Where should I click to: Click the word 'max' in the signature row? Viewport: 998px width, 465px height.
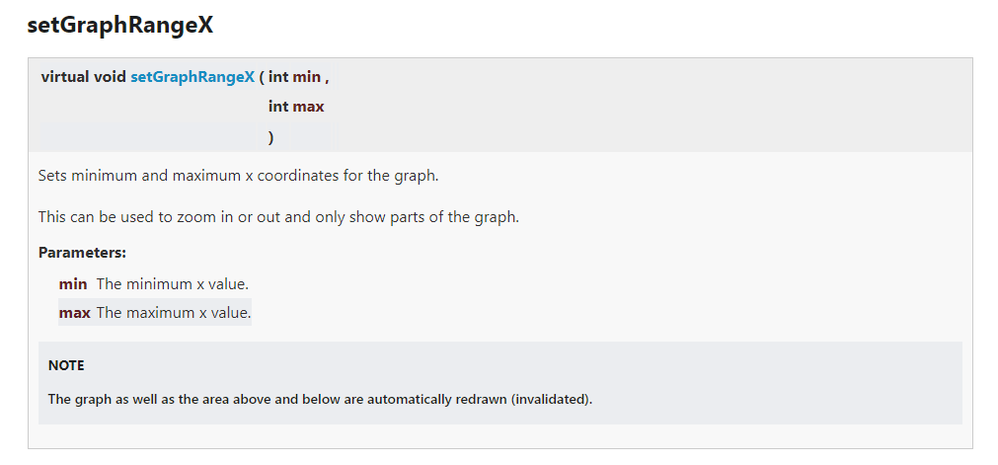[308, 106]
